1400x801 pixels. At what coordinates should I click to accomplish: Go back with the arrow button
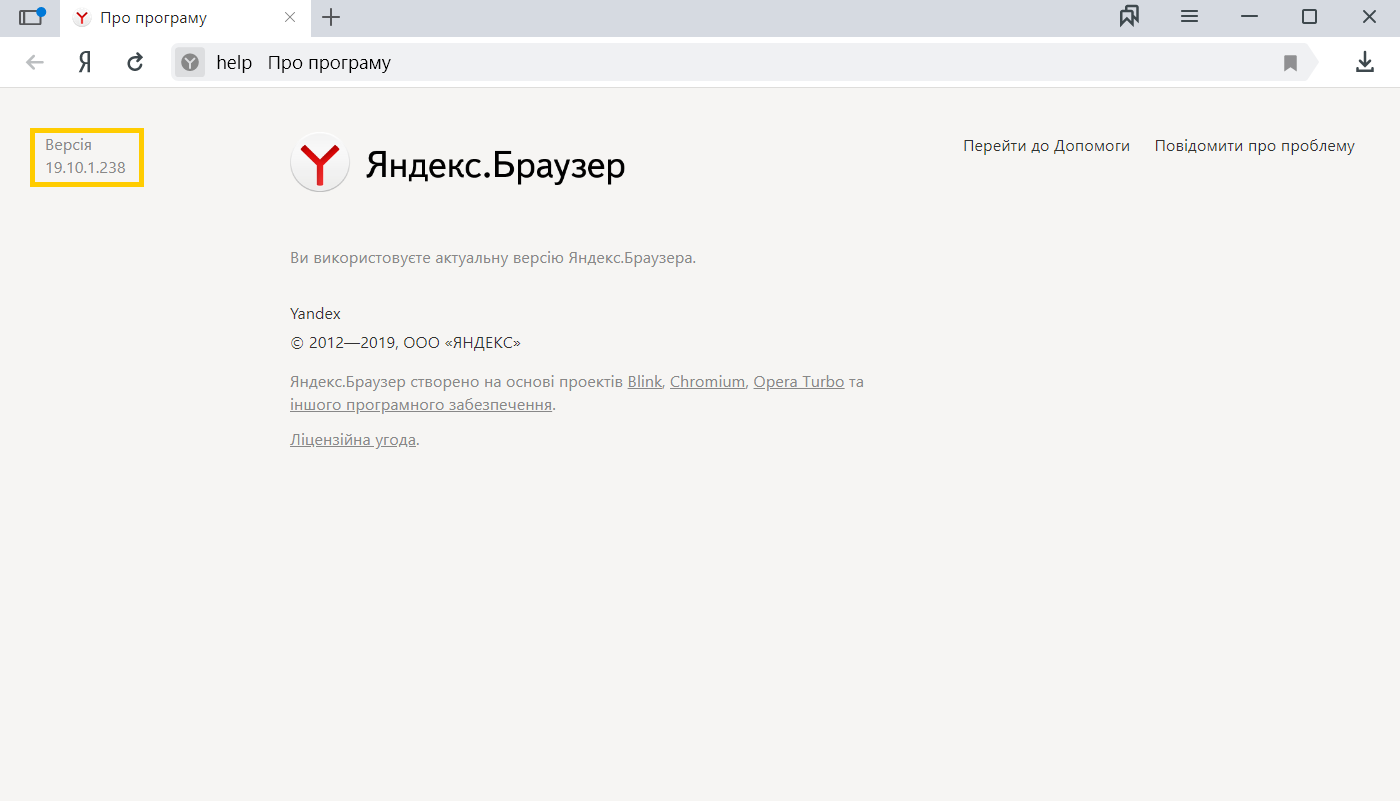click(x=35, y=63)
